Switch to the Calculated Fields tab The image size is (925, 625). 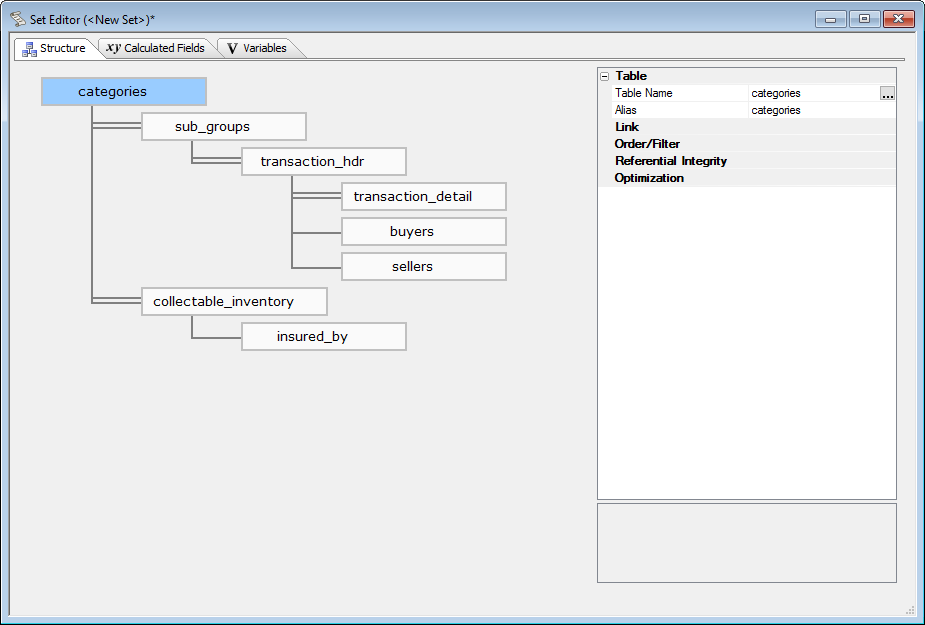(156, 48)
